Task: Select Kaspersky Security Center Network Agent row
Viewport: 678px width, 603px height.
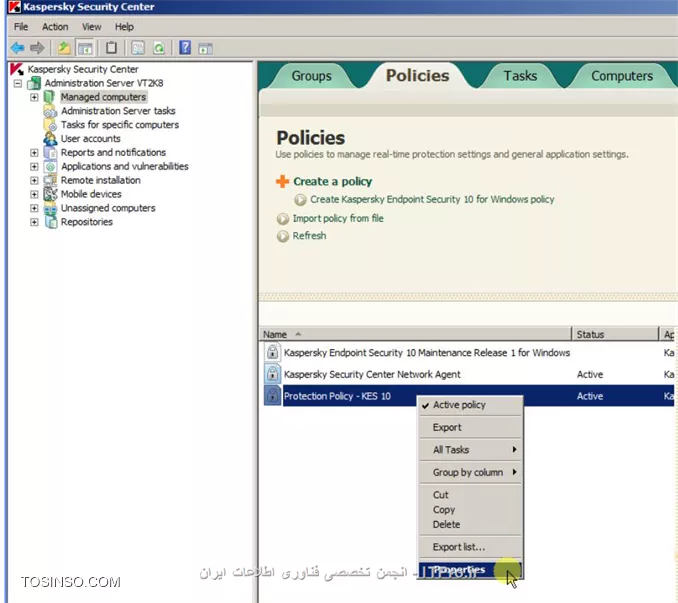Action: pyautogui.click(x=469, y=374)
